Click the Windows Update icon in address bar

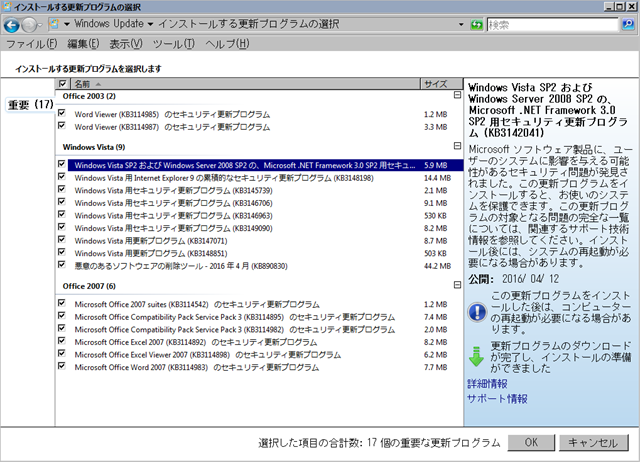[x=54, y=24]
